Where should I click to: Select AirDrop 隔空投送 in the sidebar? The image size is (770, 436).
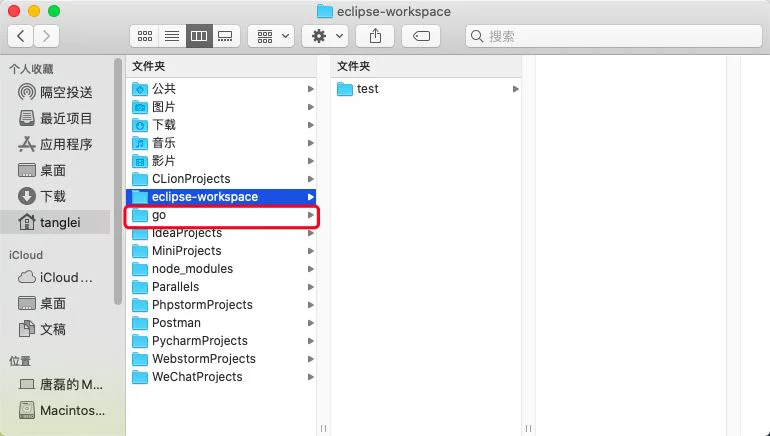[55, 92]
